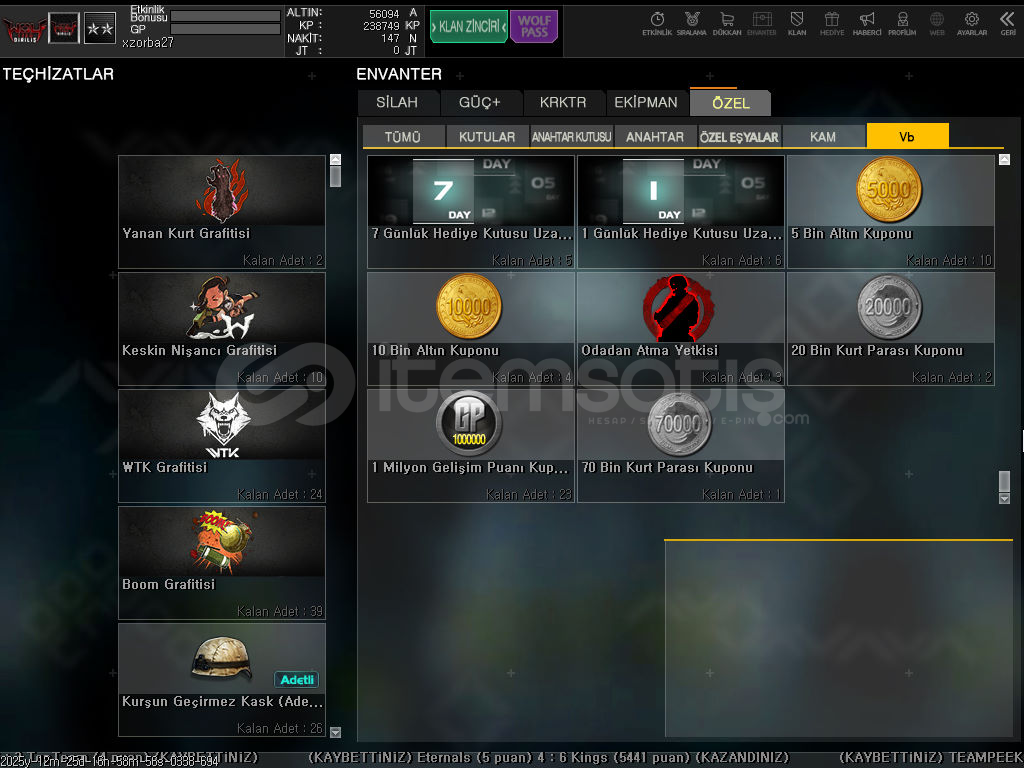The width and height of the screenshot is (1024, 768).
Task: Select Kurşun Geçirmez Kask helmet item
Action: coord(222,679)
